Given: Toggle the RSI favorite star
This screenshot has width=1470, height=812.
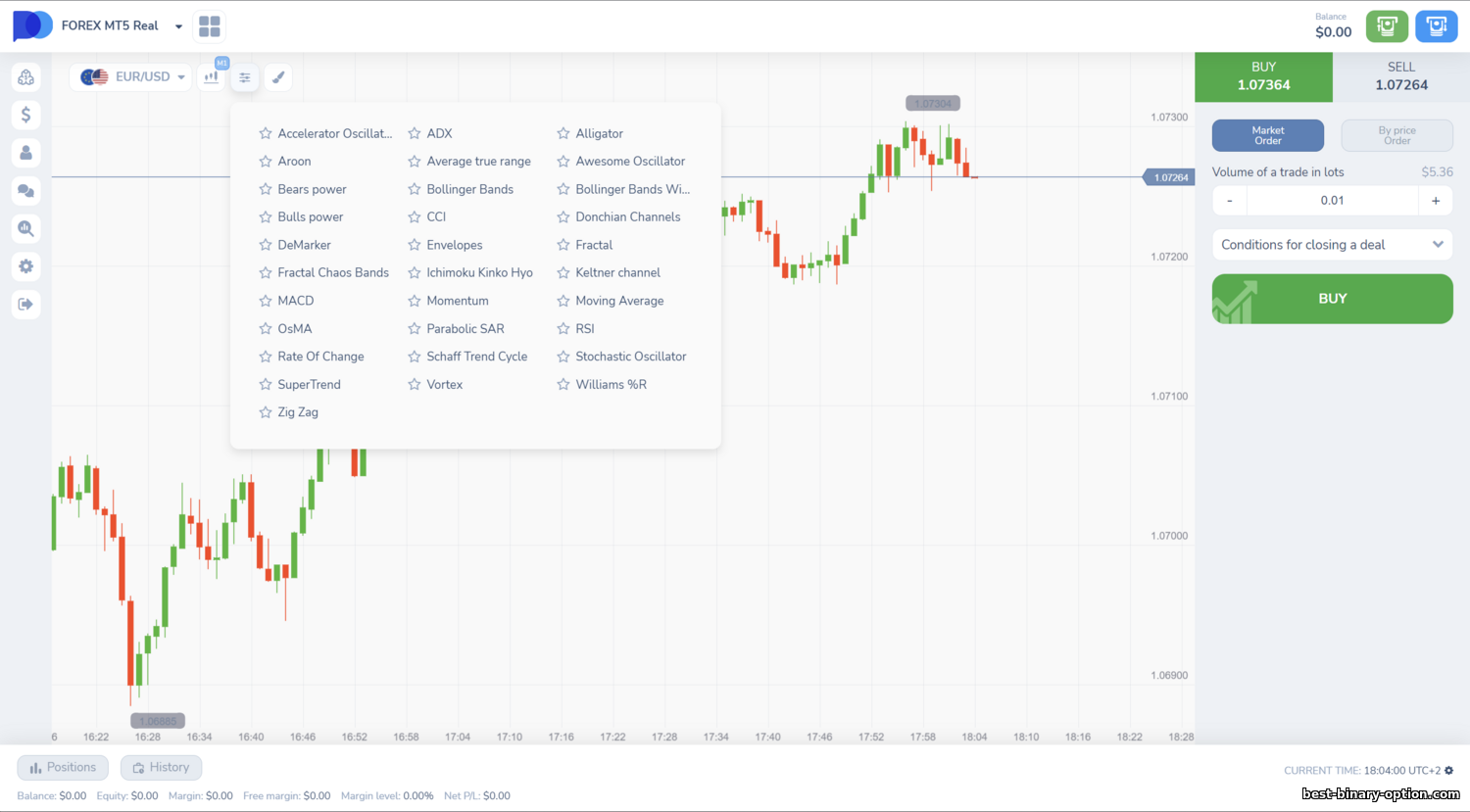Looking at the screenshot, I should tap(563, 329).
